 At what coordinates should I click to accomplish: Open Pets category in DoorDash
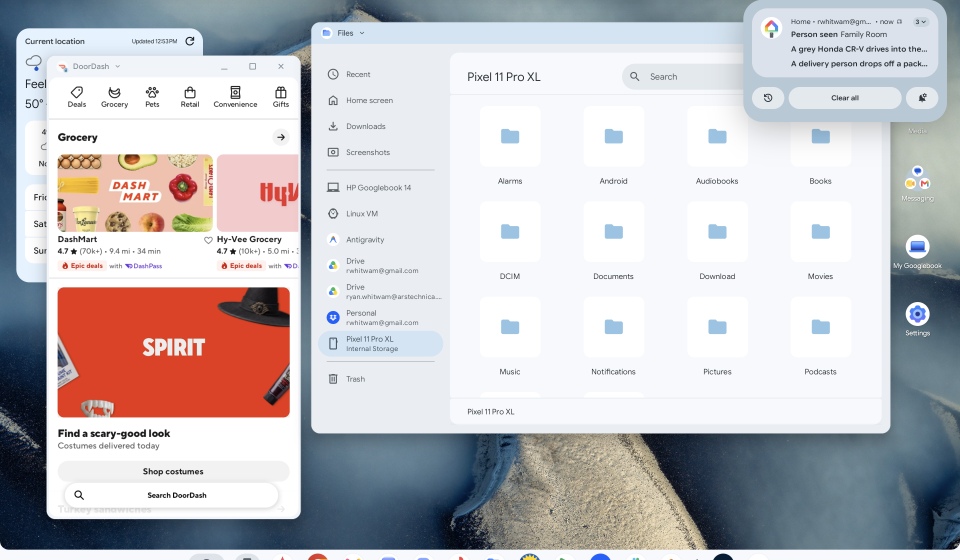pyautogui.click(x=152, y=97)
